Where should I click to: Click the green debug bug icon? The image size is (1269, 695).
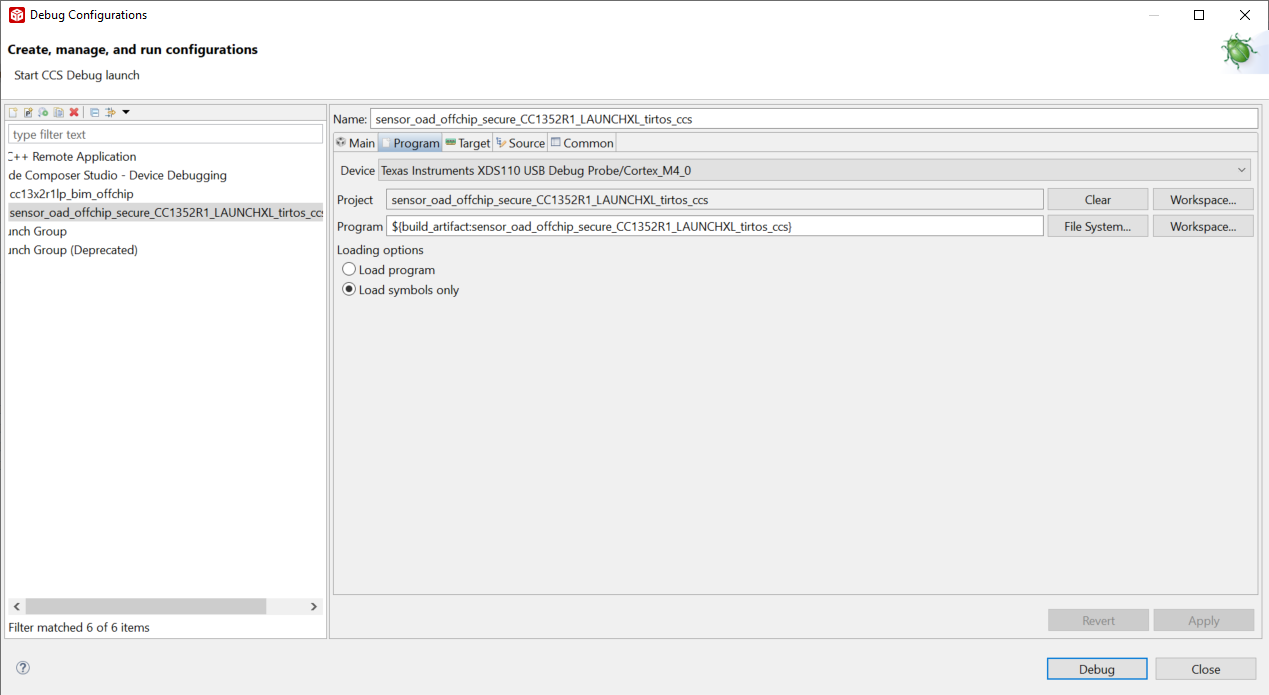pos(1239,52)
